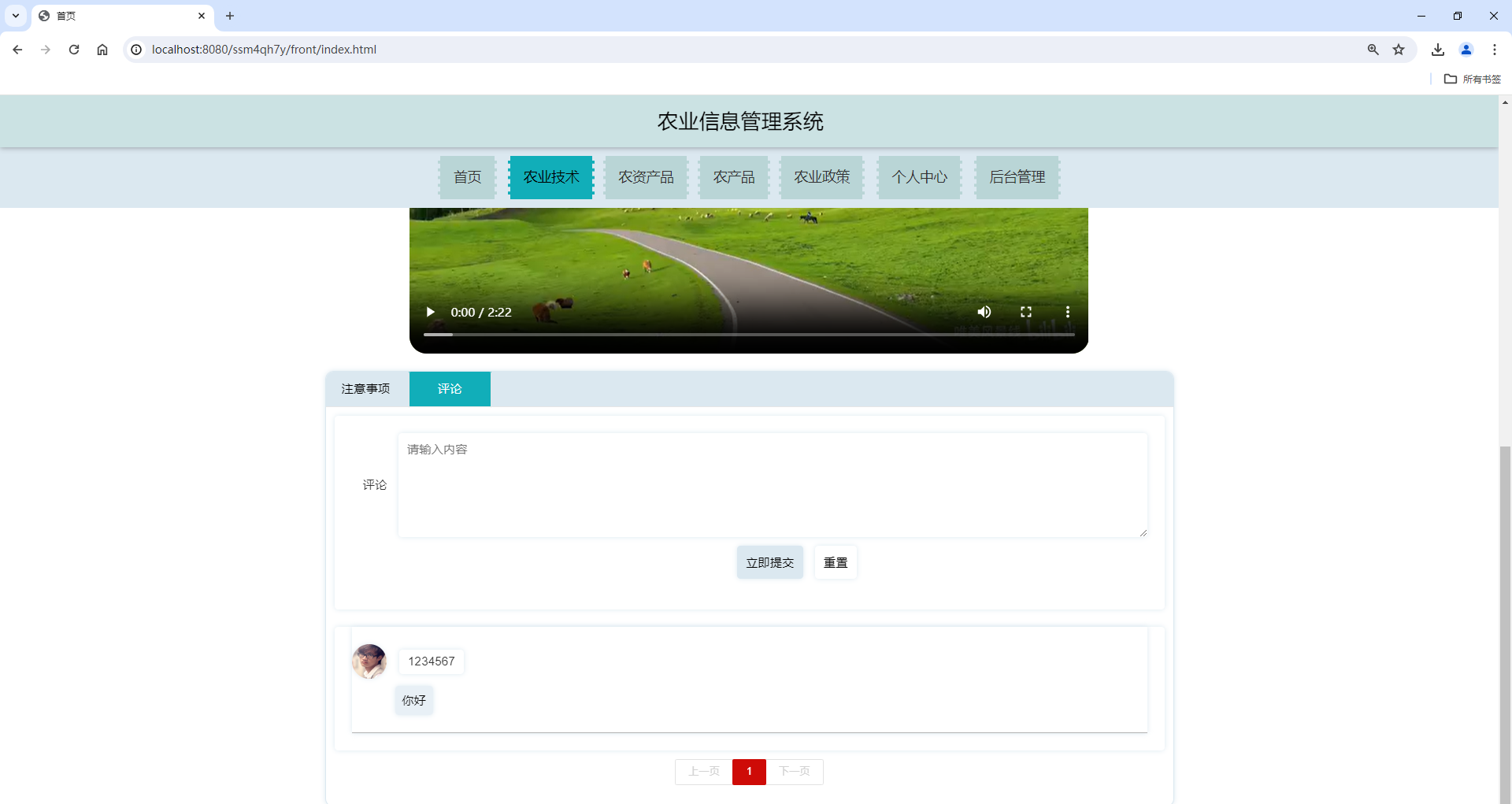The image size is (1512, 804).
Task: Click the comment text input area
Action: 773,484
